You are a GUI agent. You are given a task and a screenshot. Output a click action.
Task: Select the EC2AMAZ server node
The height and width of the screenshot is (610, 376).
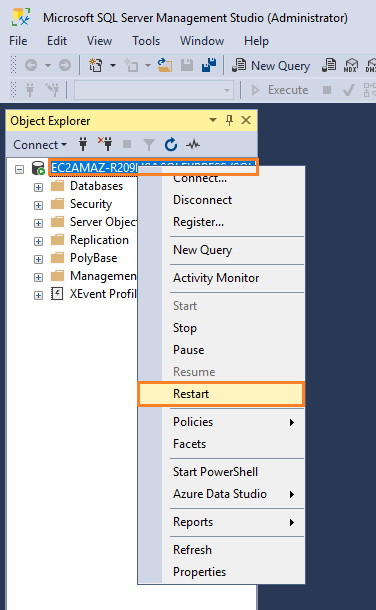point(153,168)
